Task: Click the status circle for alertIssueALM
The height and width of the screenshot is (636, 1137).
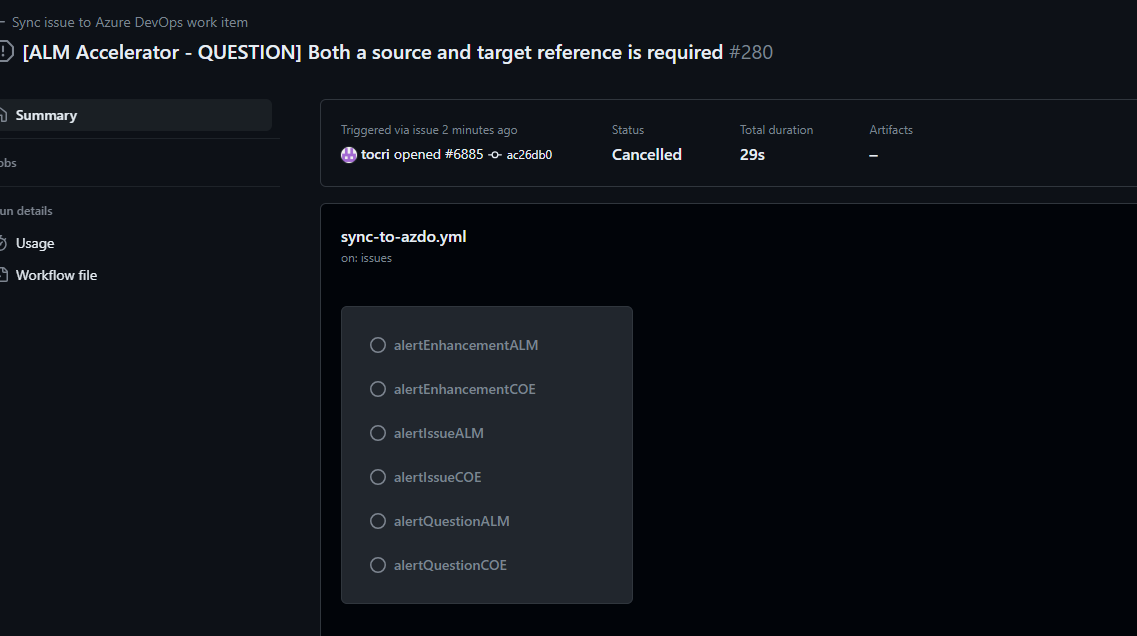Action: (378, 432)
